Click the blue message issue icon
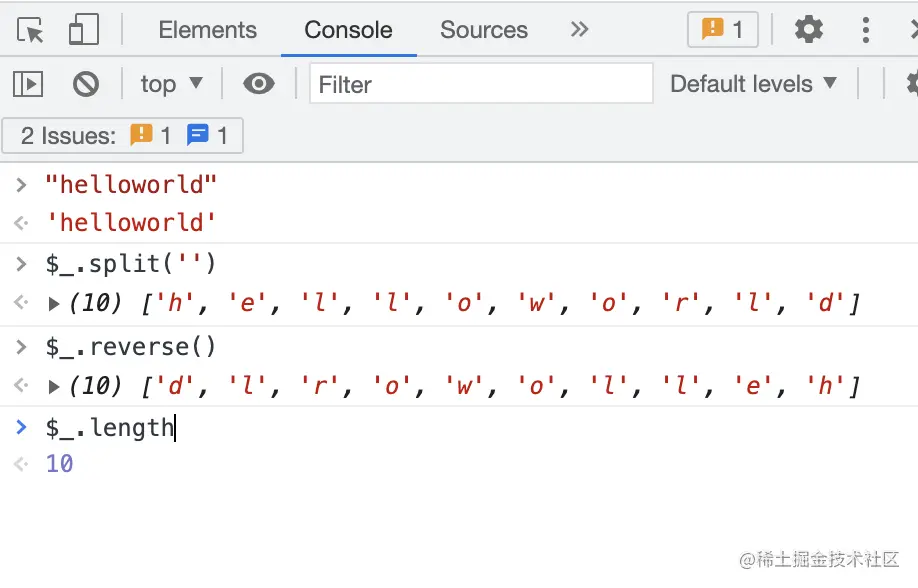The height and width of the screenshot is (588, 918). [198, 136]
